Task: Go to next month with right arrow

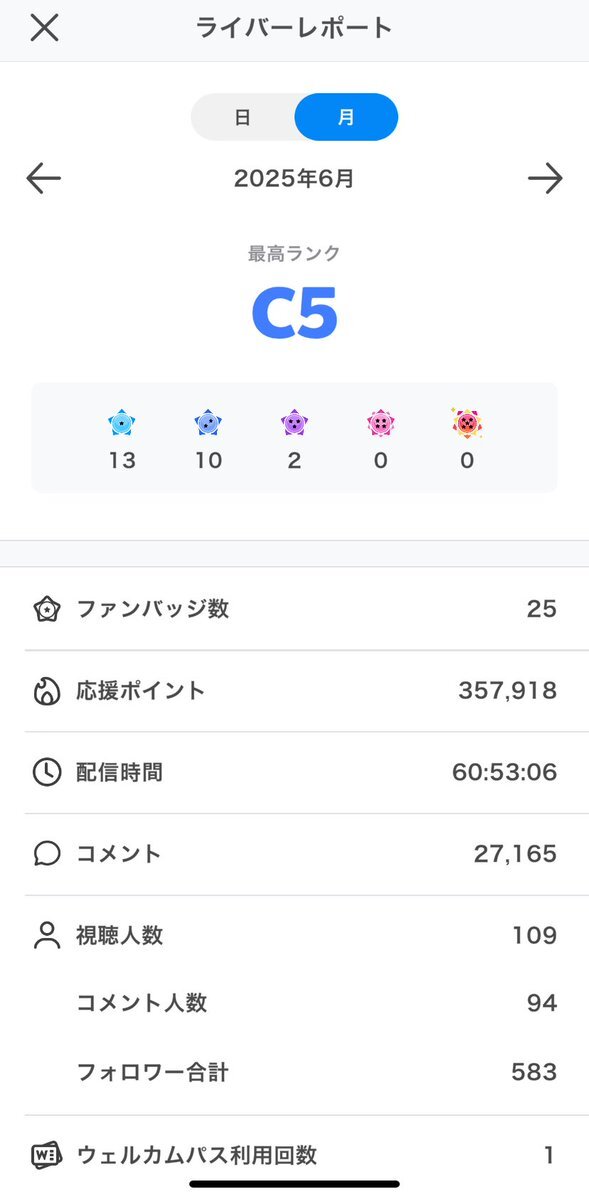Action: point(545,178)
